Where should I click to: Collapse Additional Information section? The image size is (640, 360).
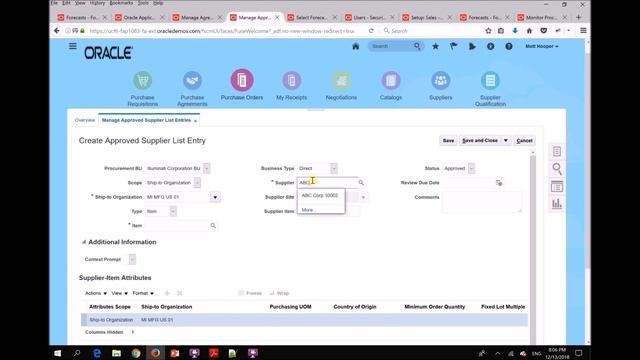tap(84, 242)
